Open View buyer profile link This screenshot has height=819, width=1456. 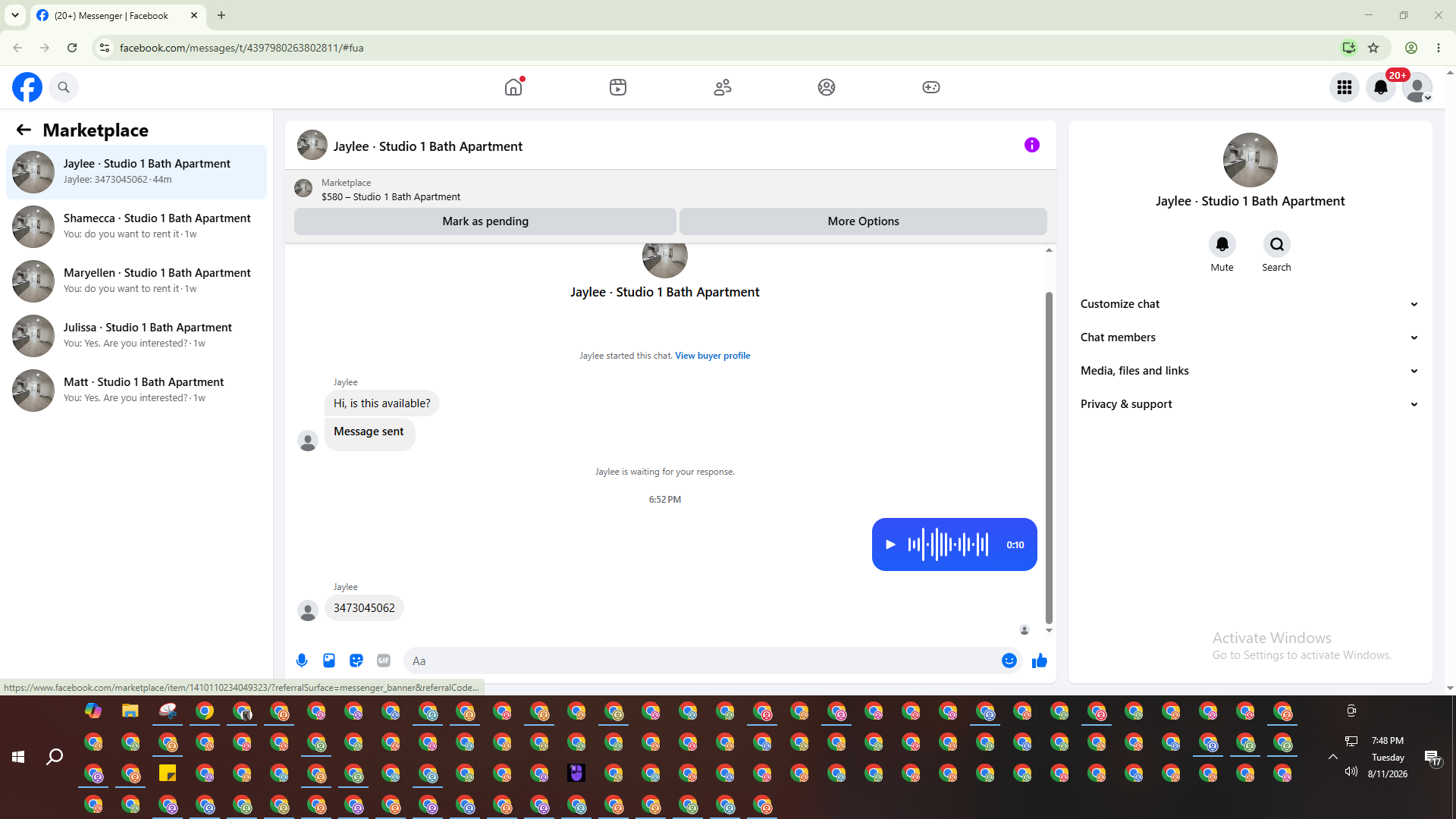pos(712,356)
